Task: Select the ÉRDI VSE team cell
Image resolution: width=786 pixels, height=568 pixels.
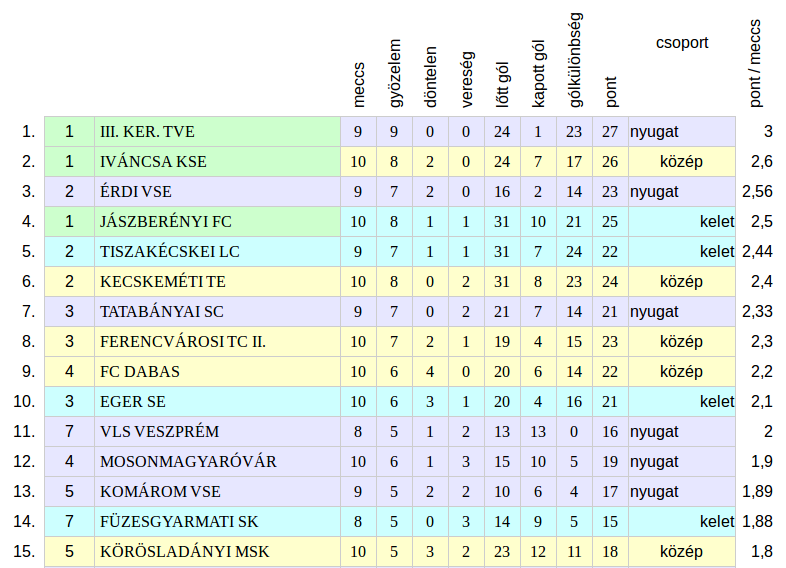Action: coord(218,192)
